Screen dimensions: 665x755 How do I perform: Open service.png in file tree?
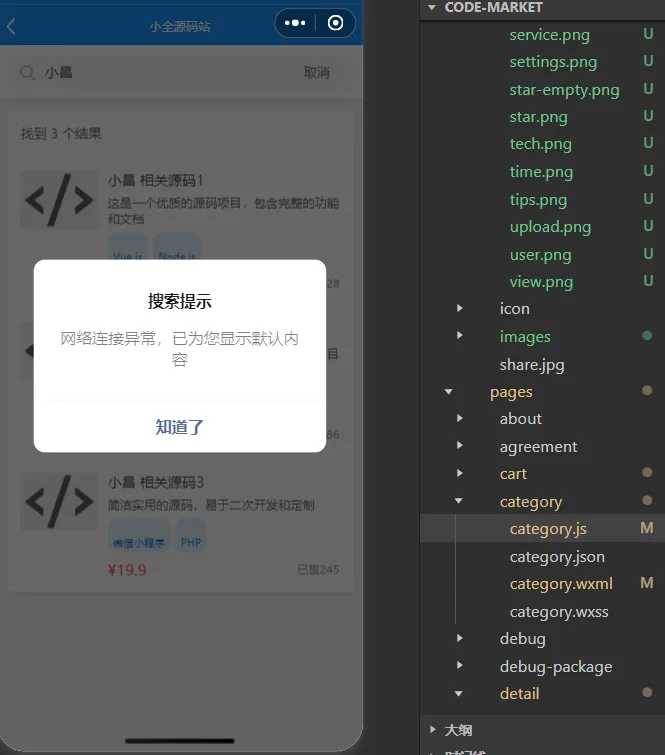coord(549,35)
